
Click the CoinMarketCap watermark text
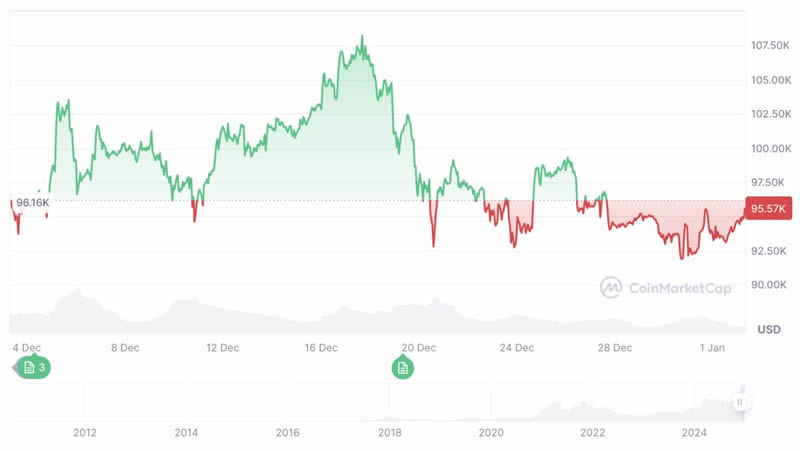pyautogui.click(x=679, y=288)
